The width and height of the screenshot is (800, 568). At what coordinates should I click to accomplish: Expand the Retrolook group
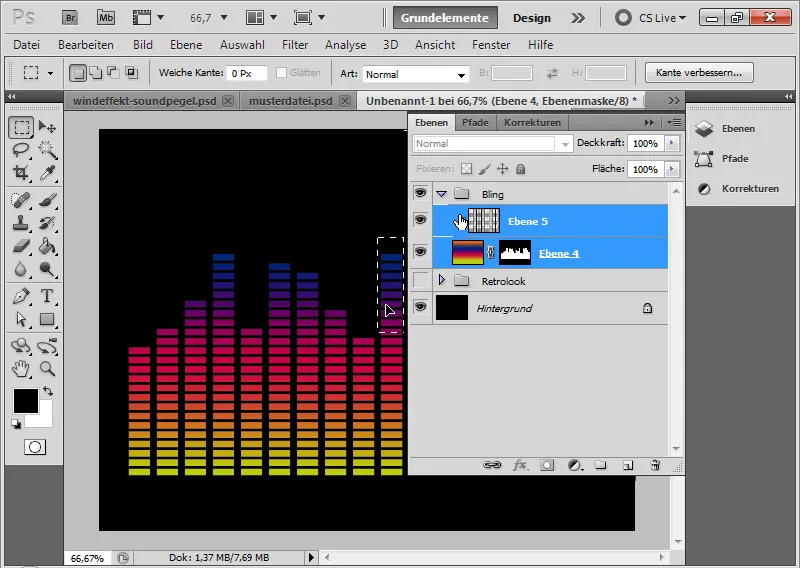point(441,280)
